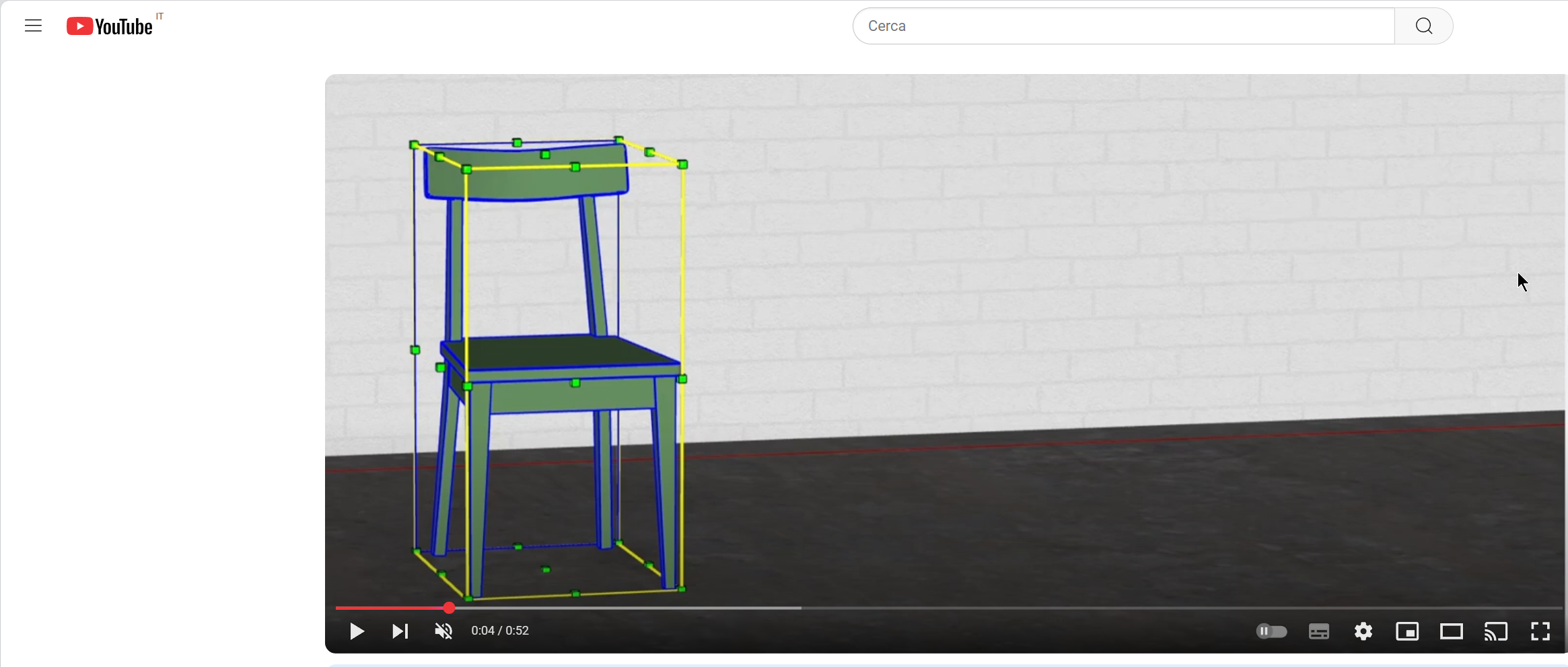Cast the video to a TV
The image size is (1568, 667).
tap(1495, 631)
